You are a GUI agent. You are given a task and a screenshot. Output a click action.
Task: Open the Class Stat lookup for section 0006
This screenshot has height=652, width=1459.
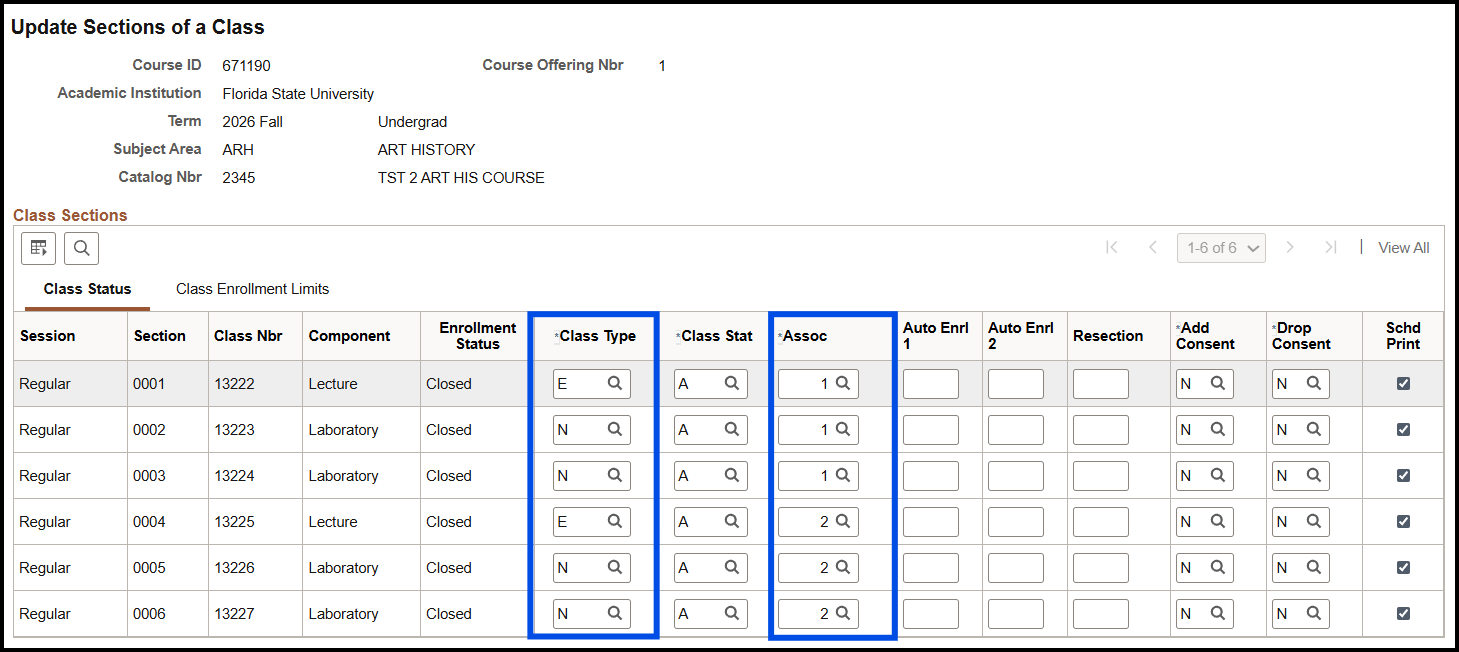[x=731, y=613]
